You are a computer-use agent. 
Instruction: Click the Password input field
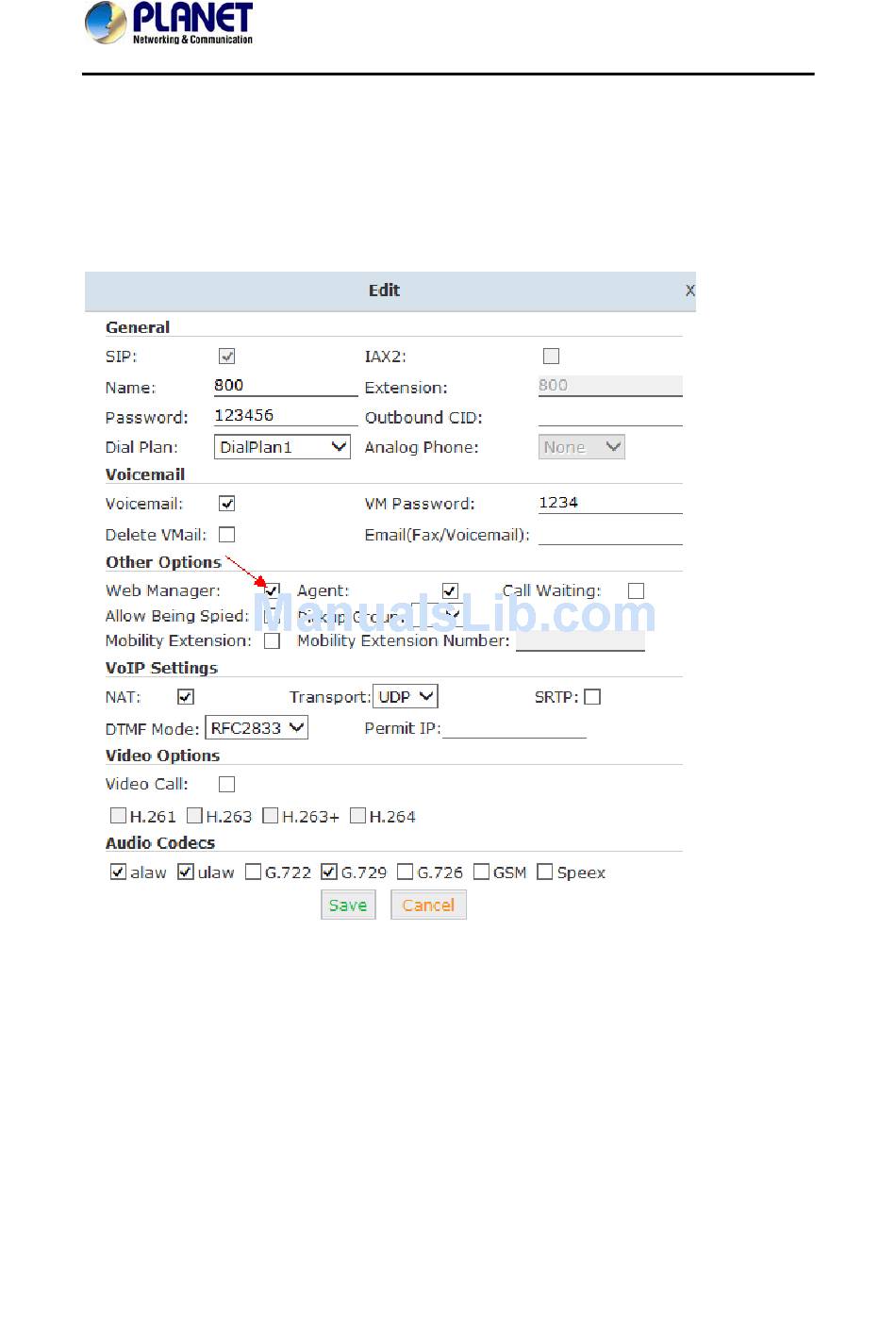(x=285, y=416)
